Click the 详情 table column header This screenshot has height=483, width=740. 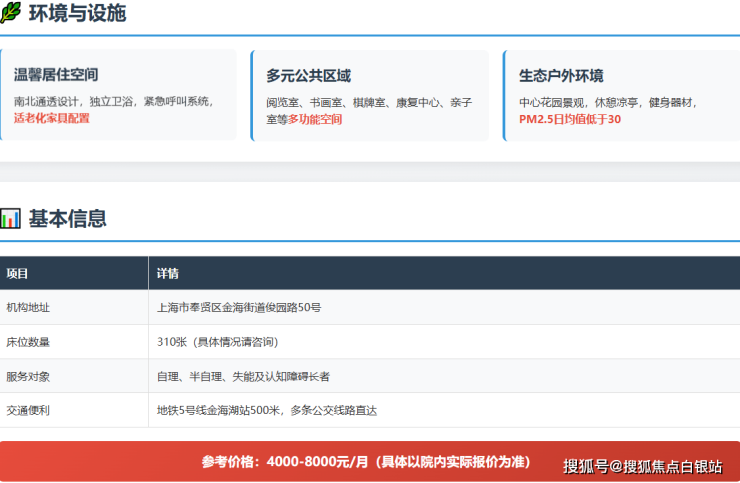tap(168, 274)
